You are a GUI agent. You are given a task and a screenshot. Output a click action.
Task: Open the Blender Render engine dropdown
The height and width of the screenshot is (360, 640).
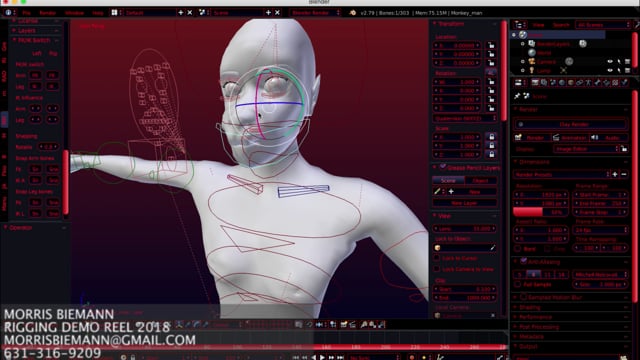tap(316, 13)
